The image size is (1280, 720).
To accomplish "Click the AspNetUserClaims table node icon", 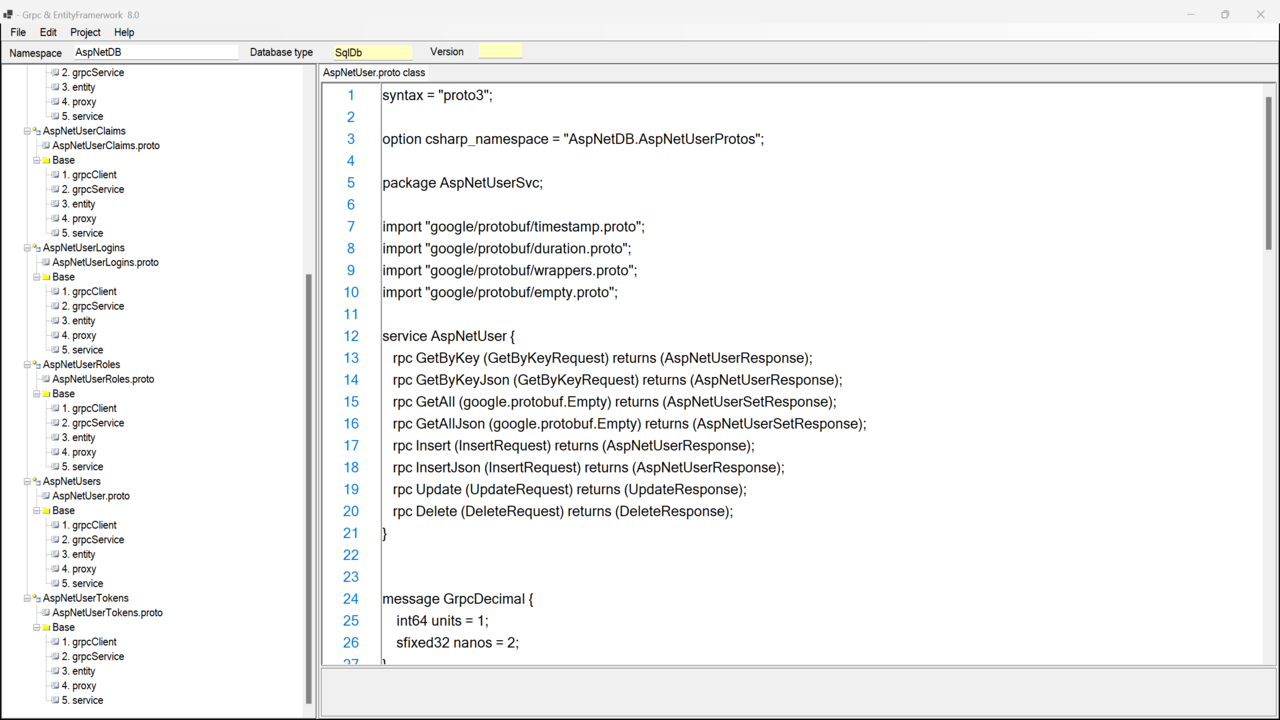I will [x=36, y=131].
